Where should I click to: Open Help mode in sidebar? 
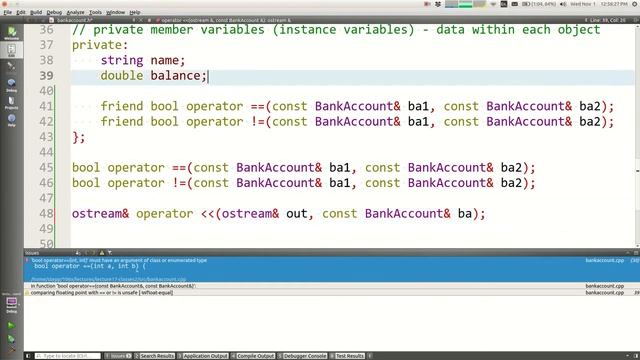(x=11, y=120)
